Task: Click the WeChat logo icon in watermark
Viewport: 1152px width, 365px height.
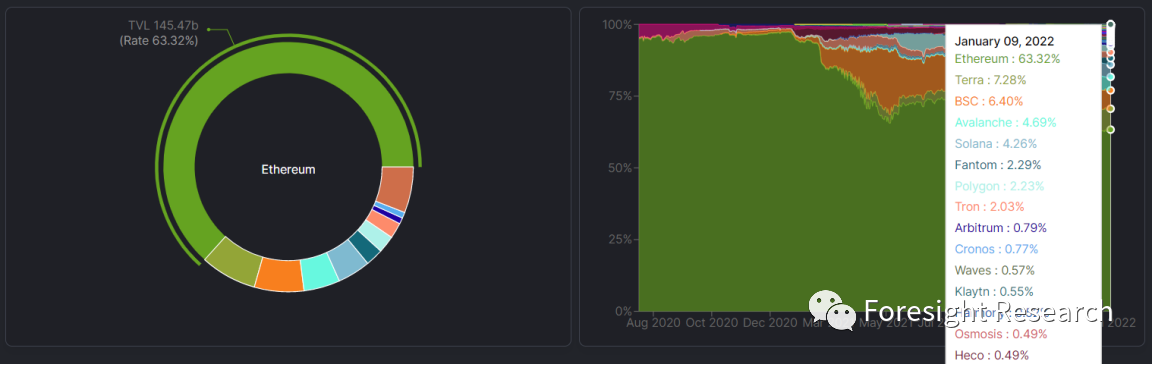Action: [x=832, y=309]
